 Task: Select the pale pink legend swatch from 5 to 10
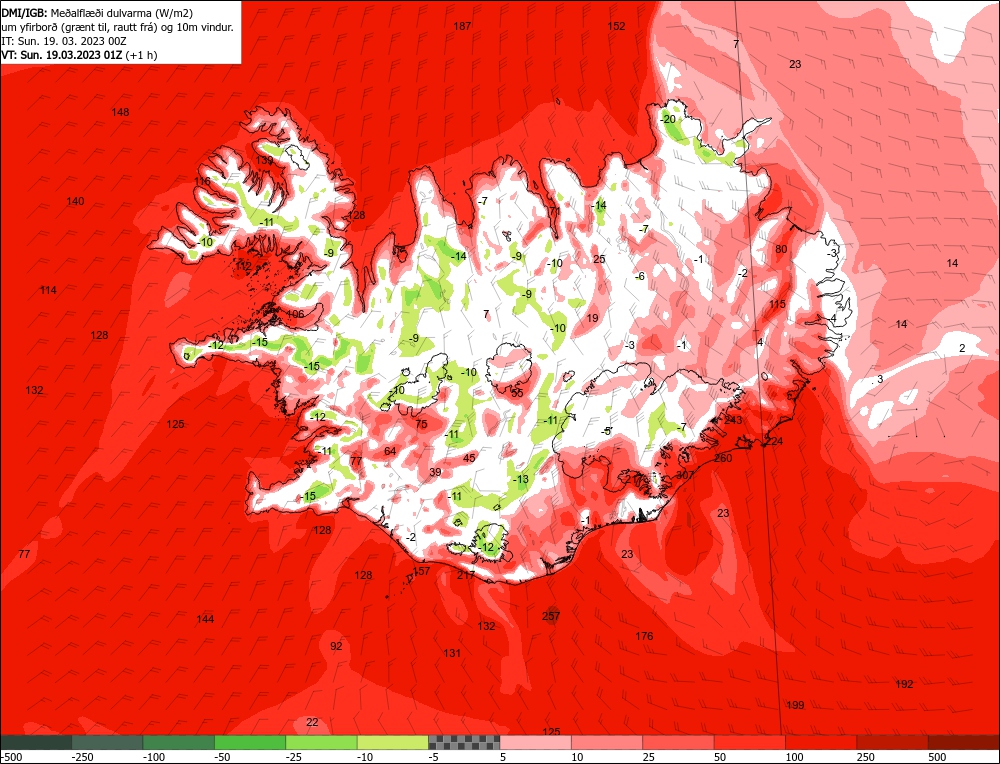[x=536, y=742]
